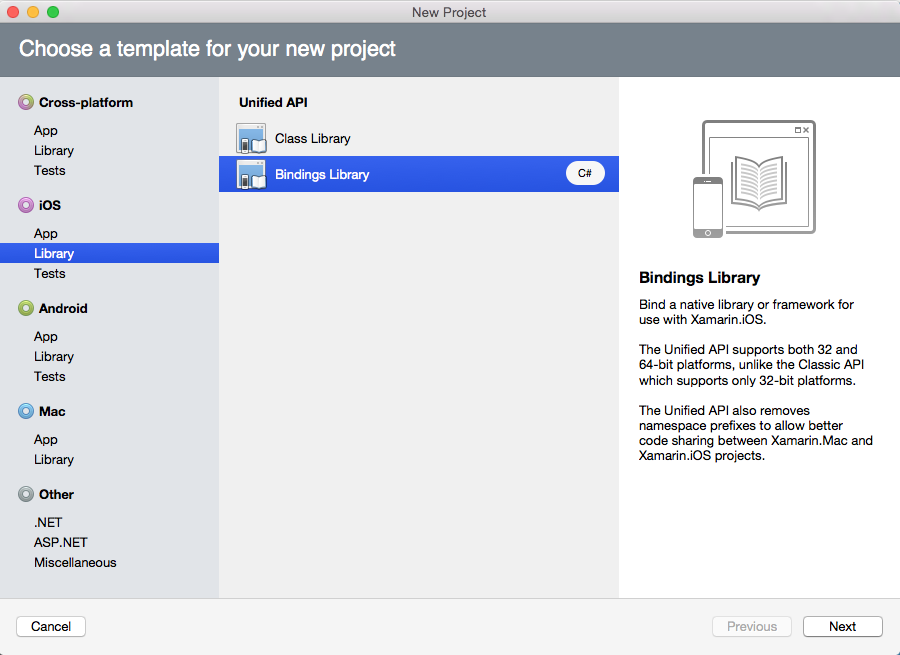The image size is (900, 655).
Task: Click the iOS category icon
Action: click(x=26, y=205)
